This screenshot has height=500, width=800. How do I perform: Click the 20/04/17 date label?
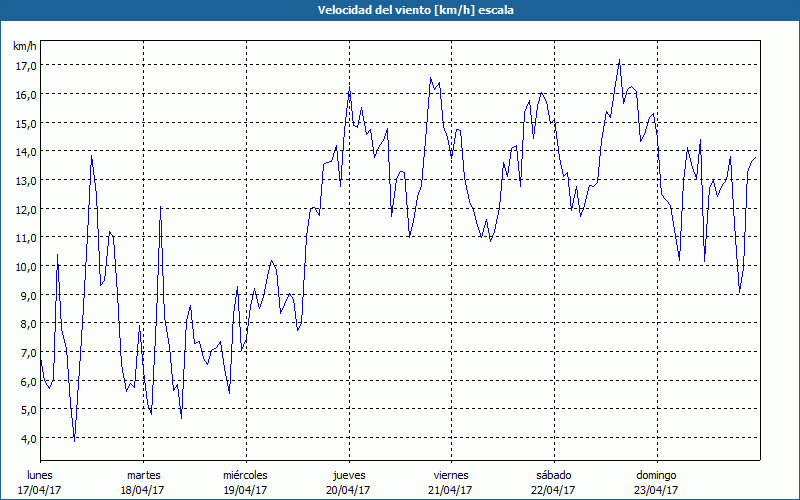(349, 489)
